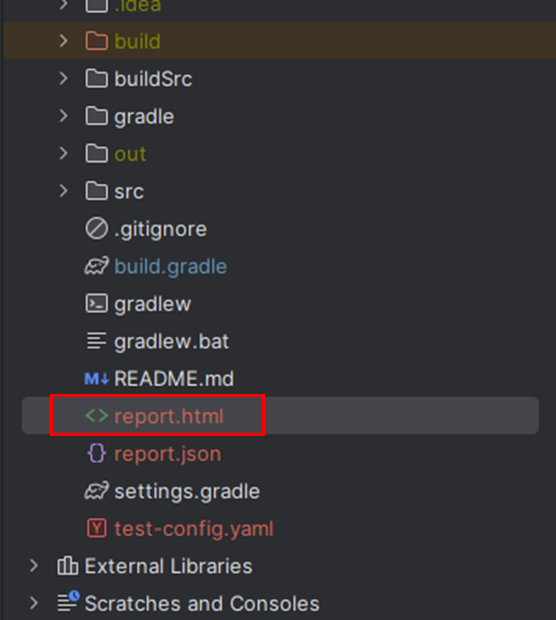
Task: Select the gradle folder name
Action: [144, 117]
